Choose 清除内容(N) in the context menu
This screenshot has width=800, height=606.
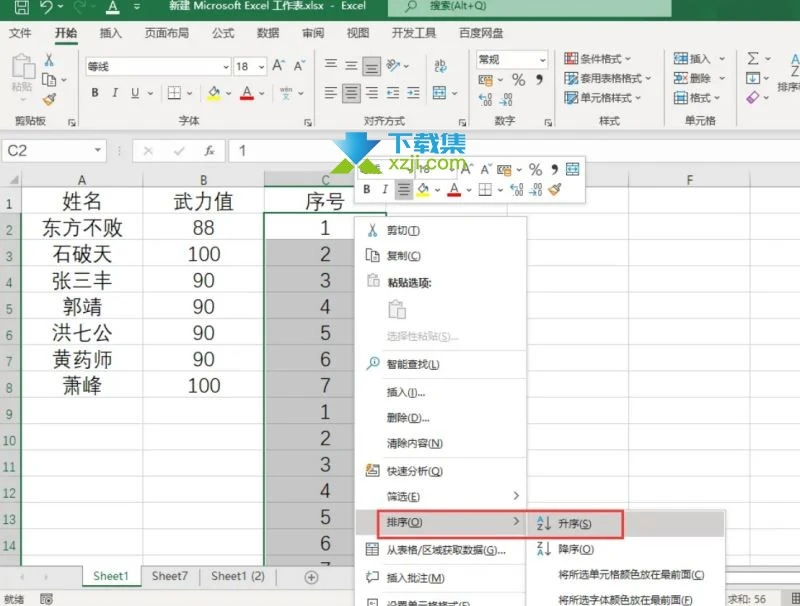tap(415, 443)
